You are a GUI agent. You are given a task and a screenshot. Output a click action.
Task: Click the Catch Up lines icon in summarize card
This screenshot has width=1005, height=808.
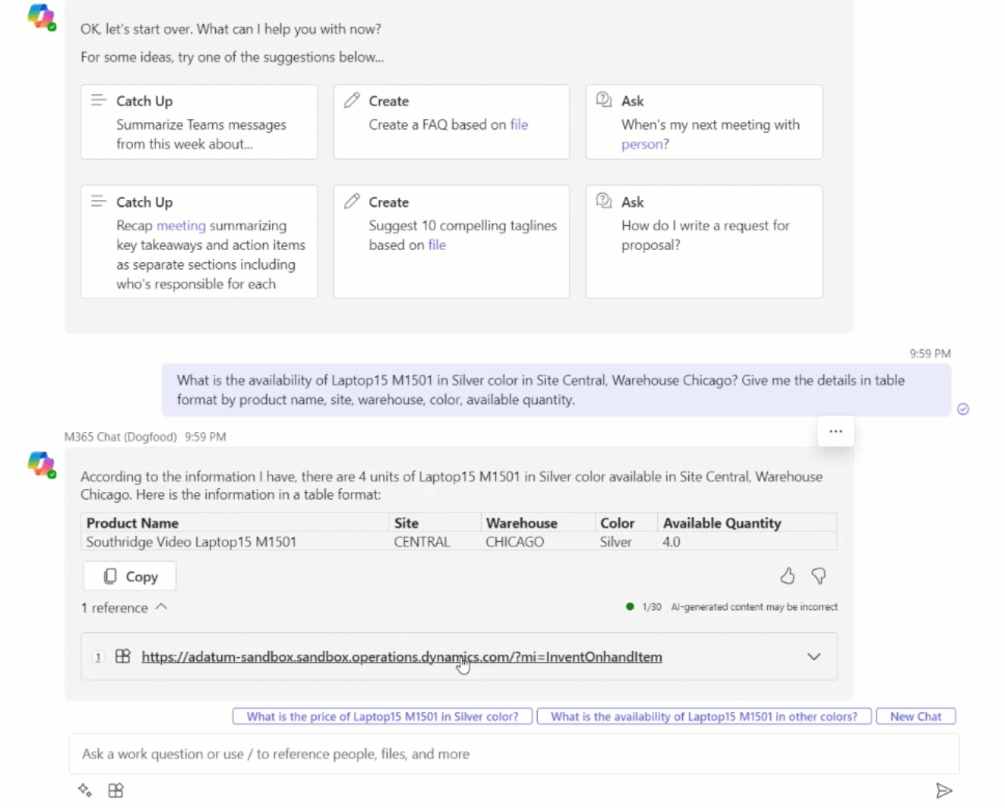[x=98, y=100]
